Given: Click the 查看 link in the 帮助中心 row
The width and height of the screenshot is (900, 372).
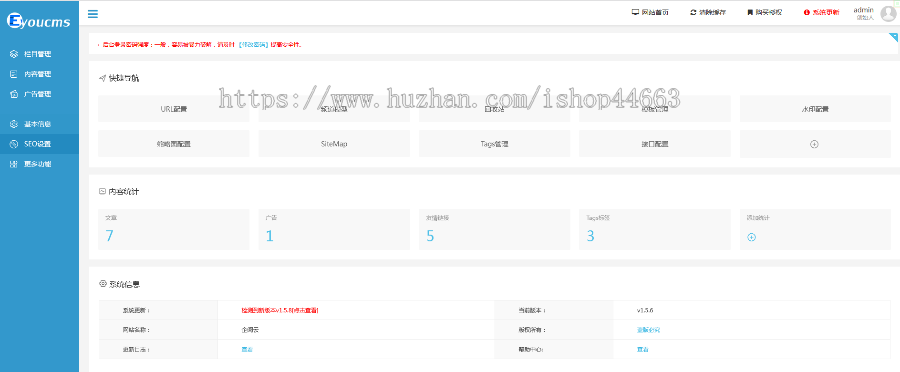Looking at the screenshot, I should click(642, 349).
